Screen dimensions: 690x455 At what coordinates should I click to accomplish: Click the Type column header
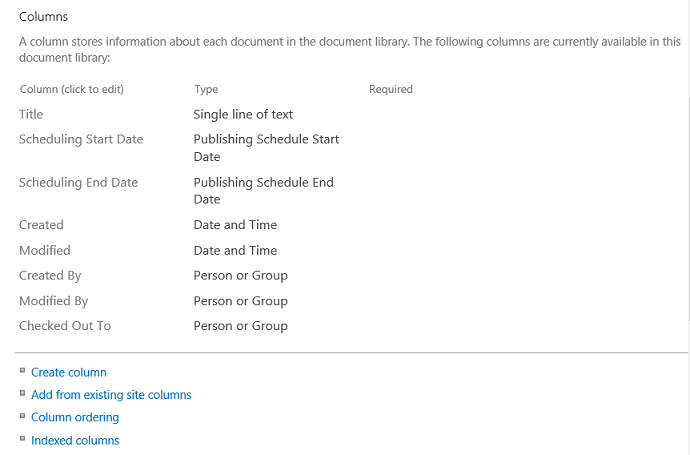click(x=206, y=89)
